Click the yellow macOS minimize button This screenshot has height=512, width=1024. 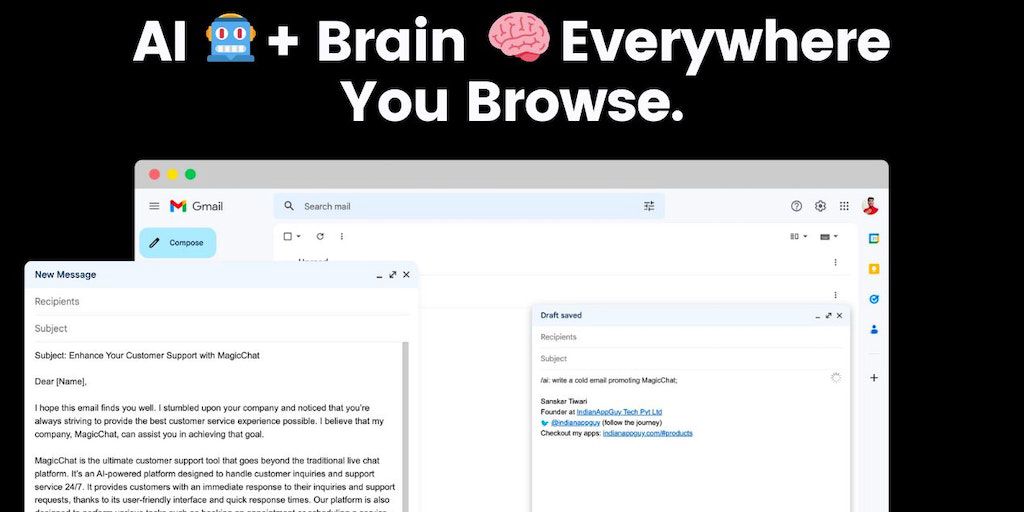click(x=172, y=174)
